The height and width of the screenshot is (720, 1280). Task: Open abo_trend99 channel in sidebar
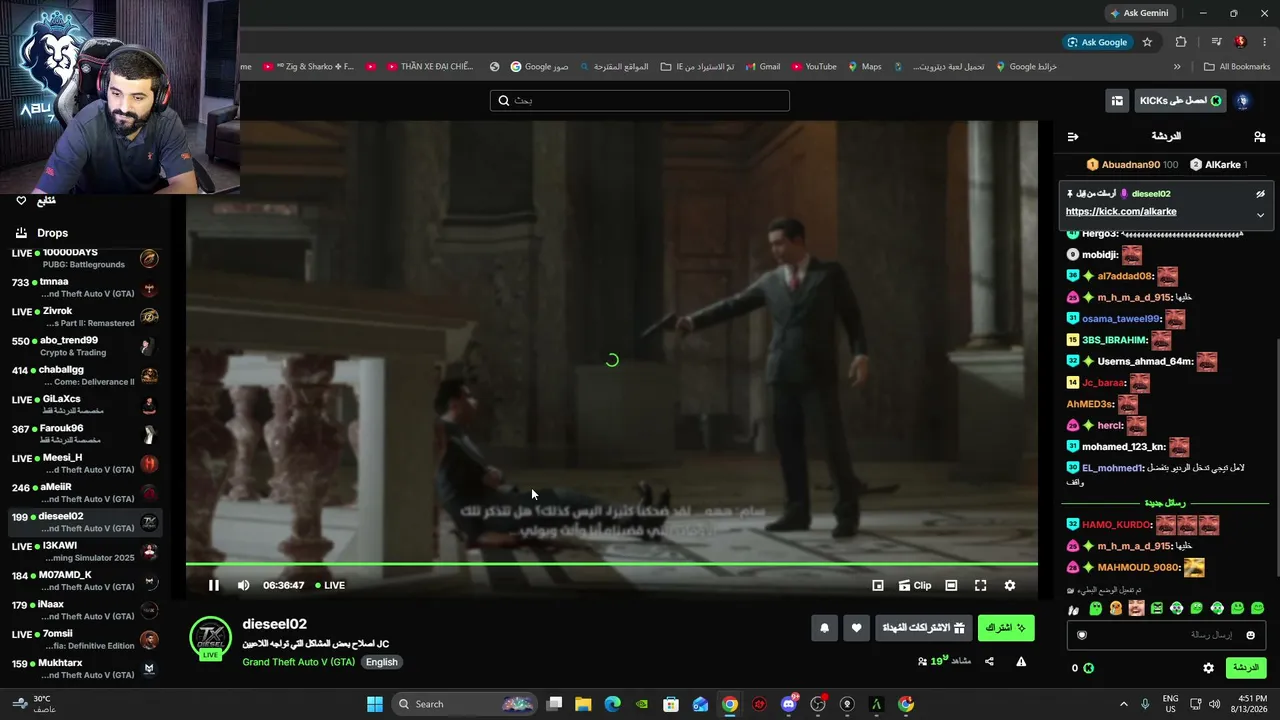click(84, 346)
